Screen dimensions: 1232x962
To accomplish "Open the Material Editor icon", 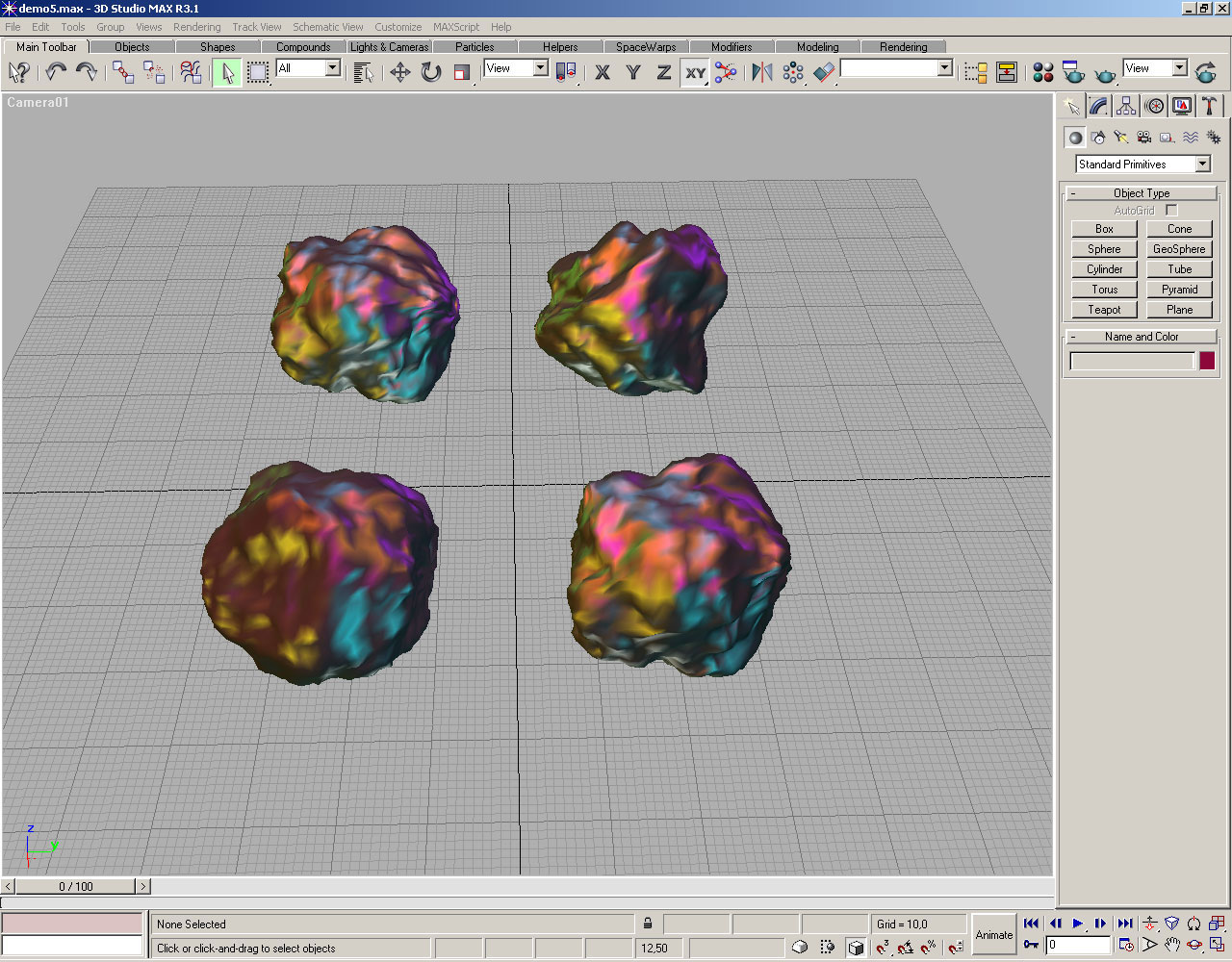I will click(x=1042, y=72).
